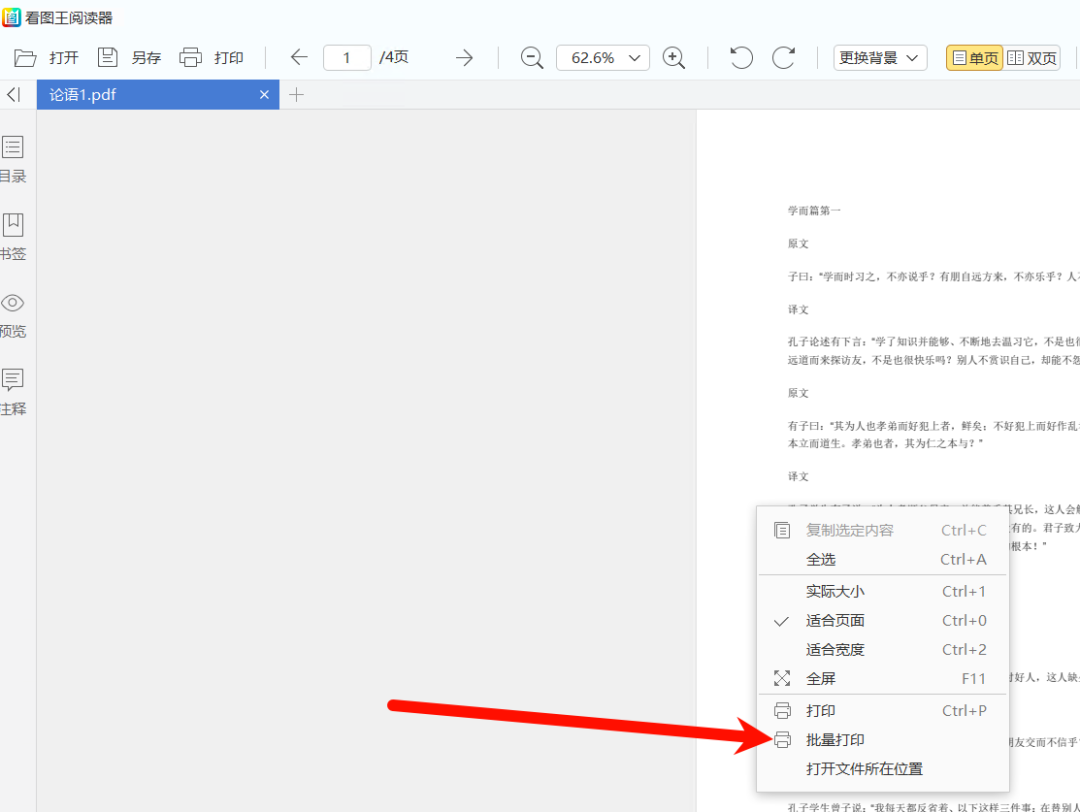1080x812 pixels.
Task: Collapse the left sidebar with chevron
Action: pyautogui.click(x=14, y=94)
